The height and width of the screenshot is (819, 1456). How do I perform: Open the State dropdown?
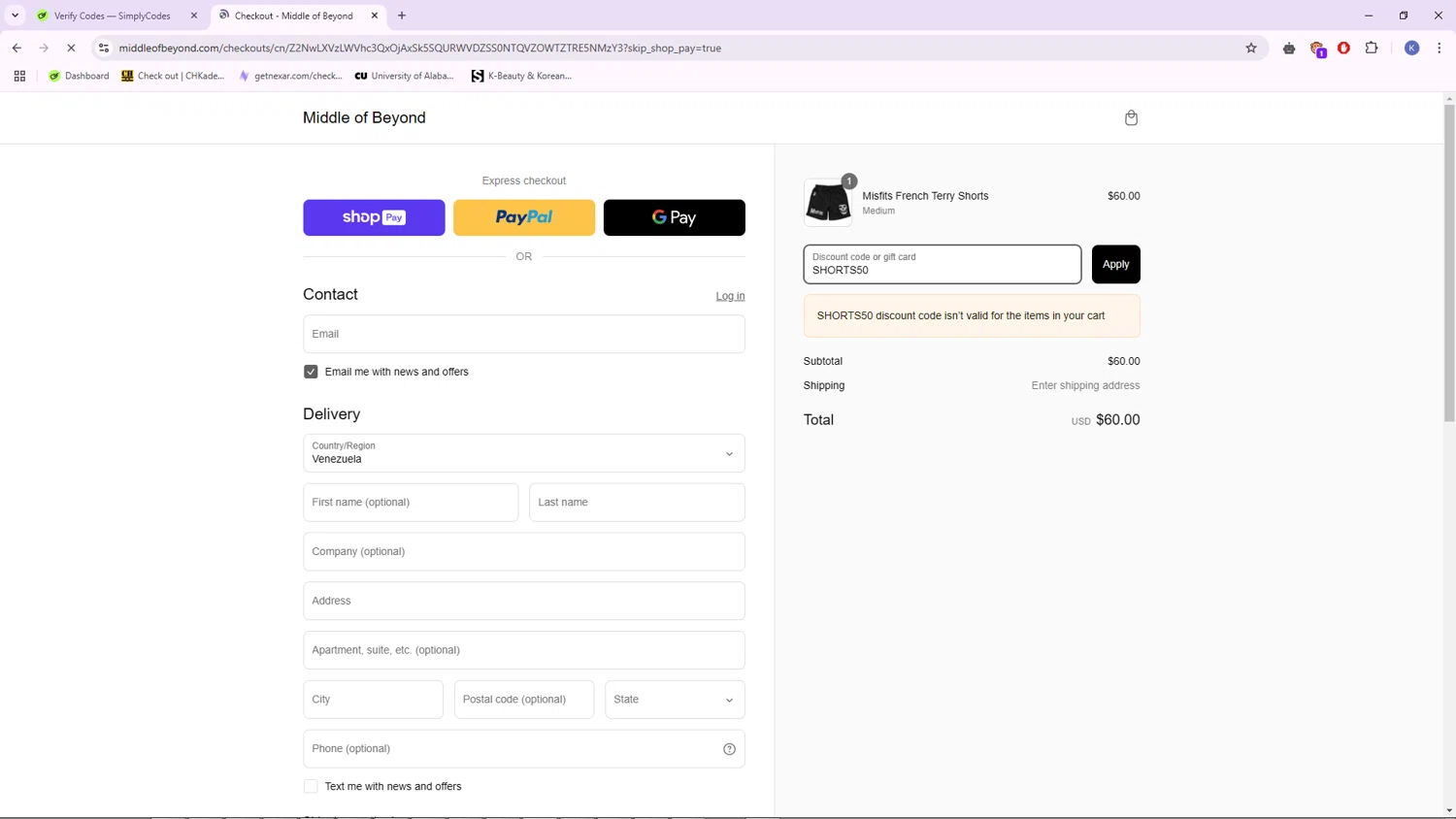pyautogui.click(x=675, y=700)
